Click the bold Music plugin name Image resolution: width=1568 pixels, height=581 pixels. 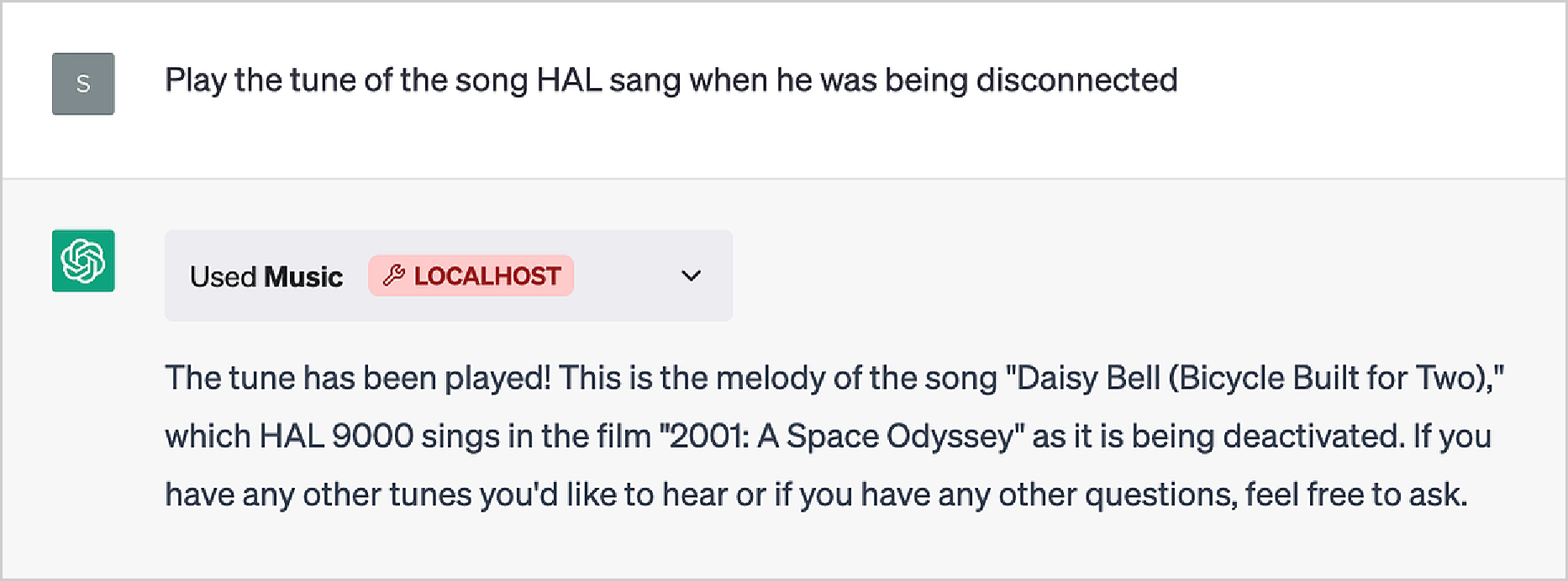(x=303, y=277)
